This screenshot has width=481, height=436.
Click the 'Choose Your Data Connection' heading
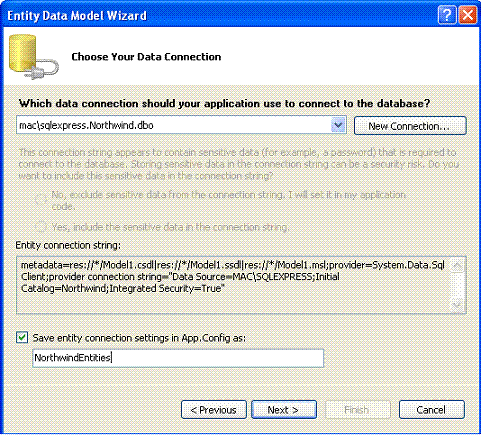pos(146,57)
